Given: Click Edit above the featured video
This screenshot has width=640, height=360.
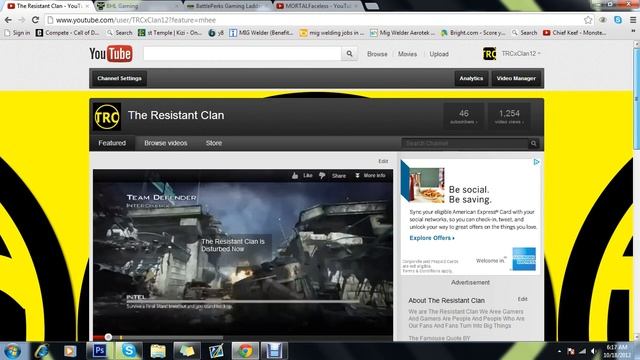Looking at the screenshot, I should (x=383, y=161).
